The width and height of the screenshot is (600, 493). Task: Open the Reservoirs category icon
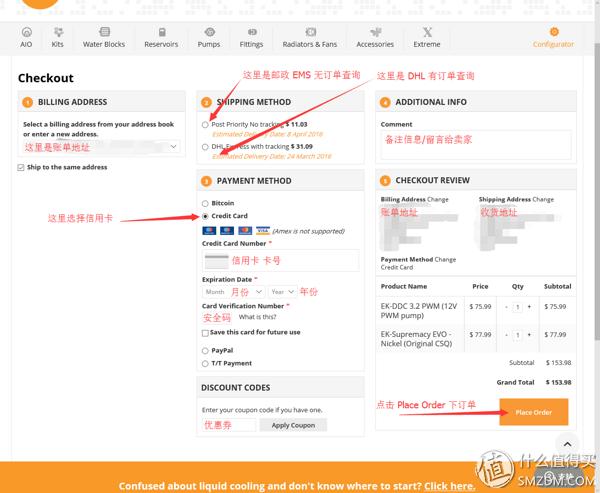[x=162, y=32]
